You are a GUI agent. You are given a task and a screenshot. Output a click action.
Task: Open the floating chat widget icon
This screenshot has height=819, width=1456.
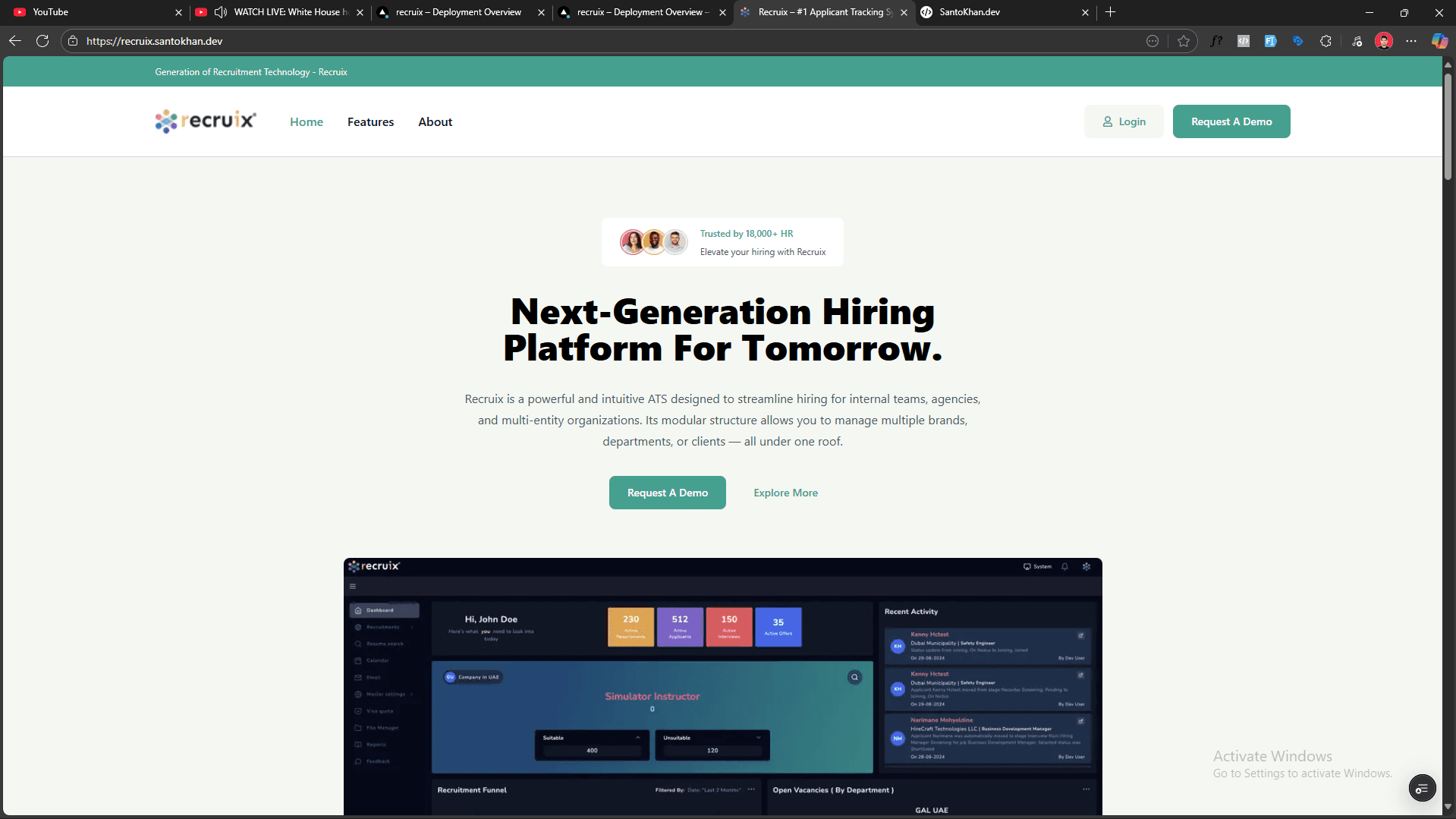click(1422, 789)
